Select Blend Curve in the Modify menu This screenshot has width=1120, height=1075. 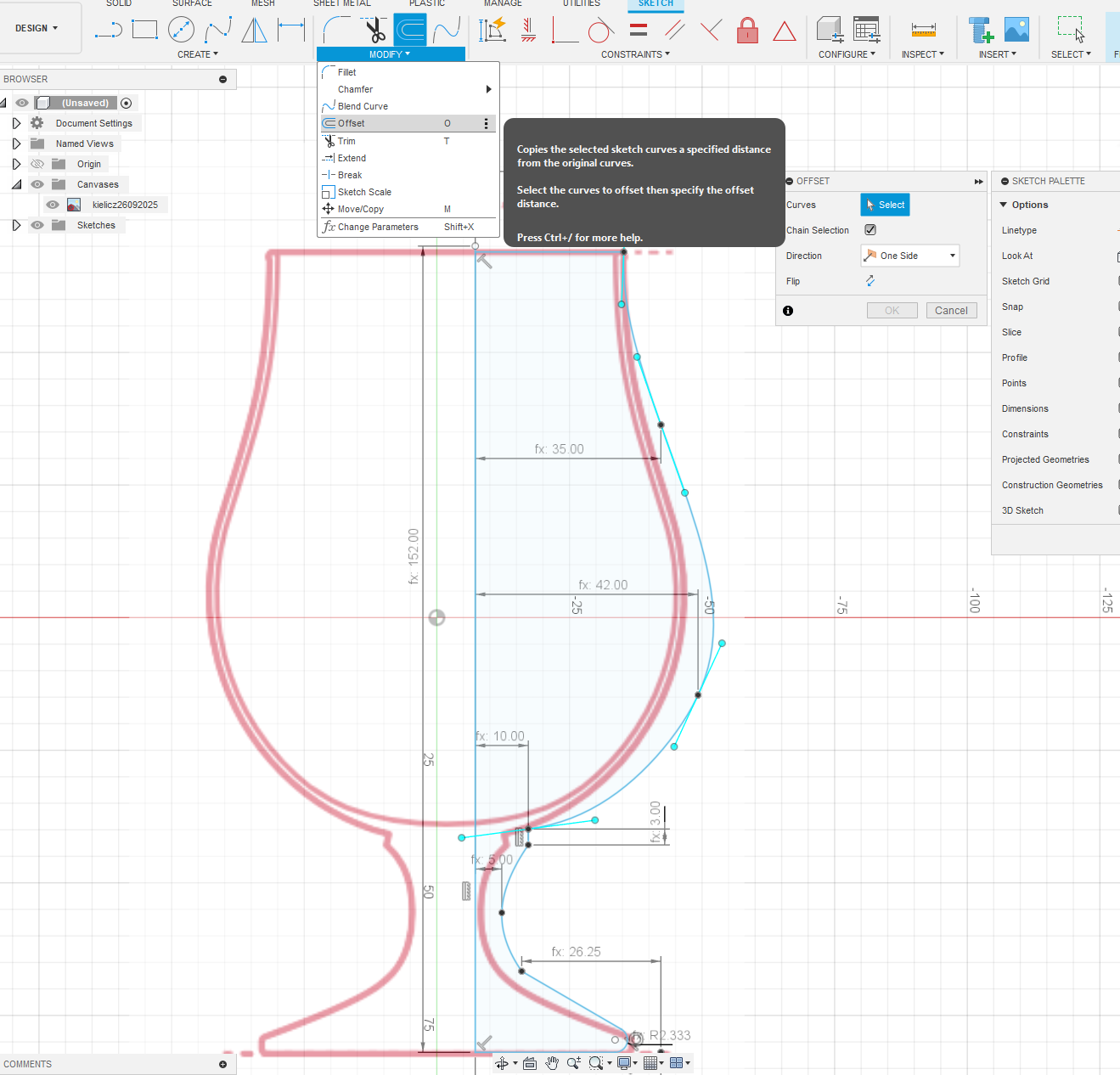point(363,106)
